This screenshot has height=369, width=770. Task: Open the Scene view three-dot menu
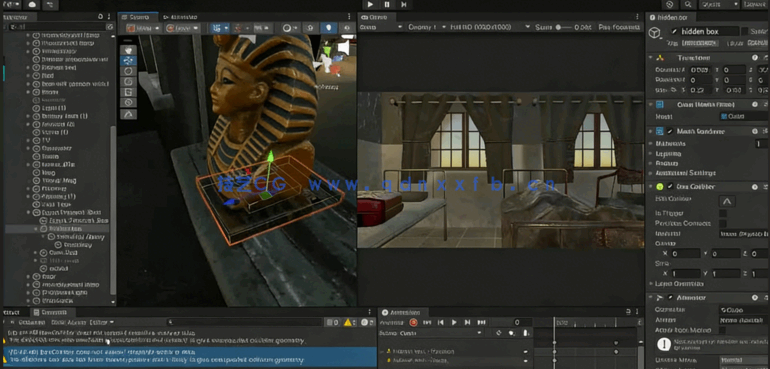coord(349,17)
